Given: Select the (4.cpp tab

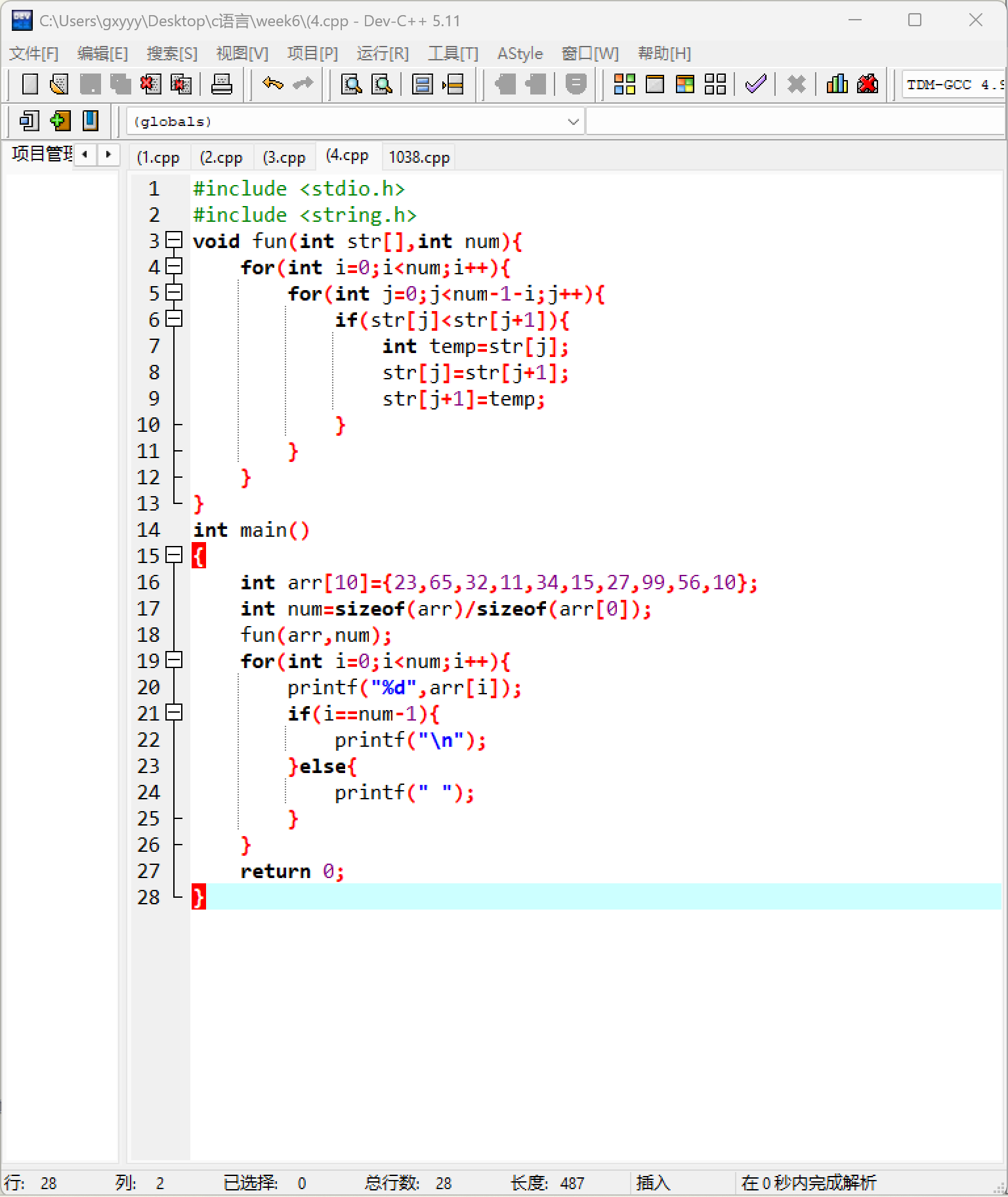Looking at the screenshot, I should [347, 156].
